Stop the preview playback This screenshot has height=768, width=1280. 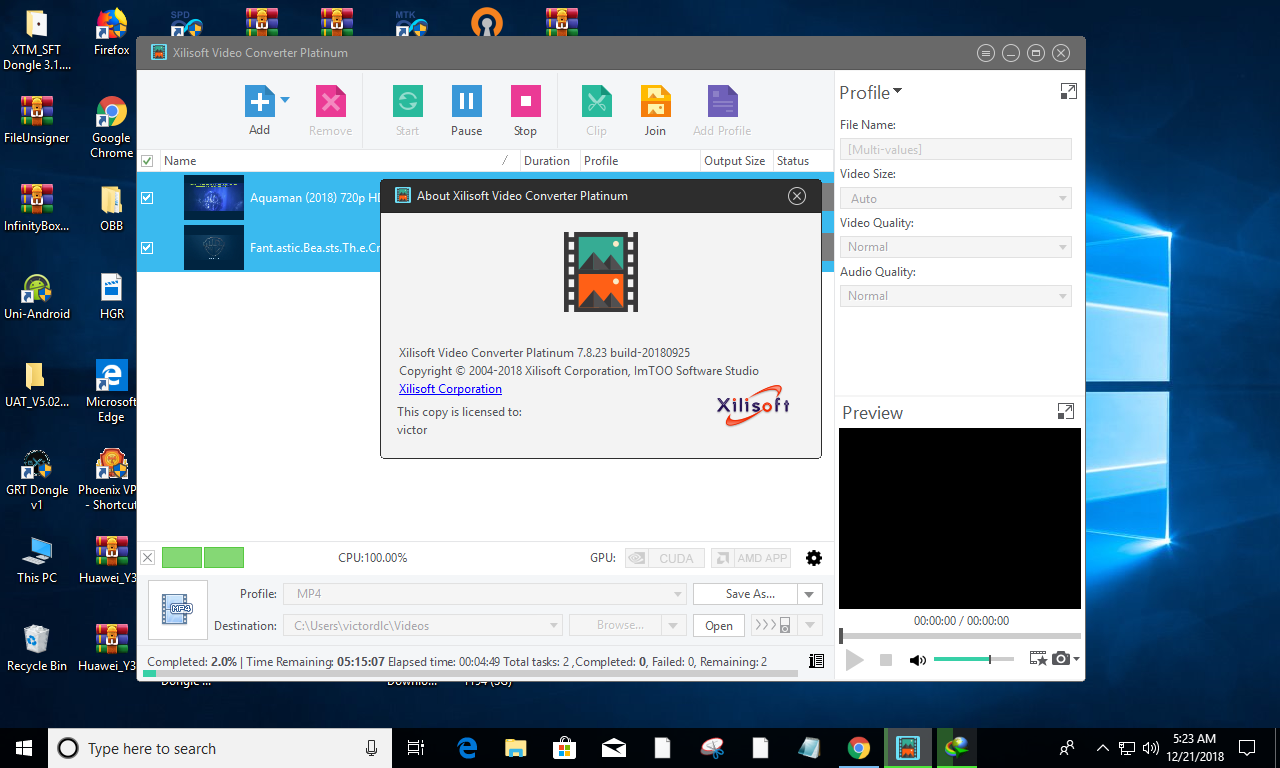pyautogui.click(x=885, y=660)
